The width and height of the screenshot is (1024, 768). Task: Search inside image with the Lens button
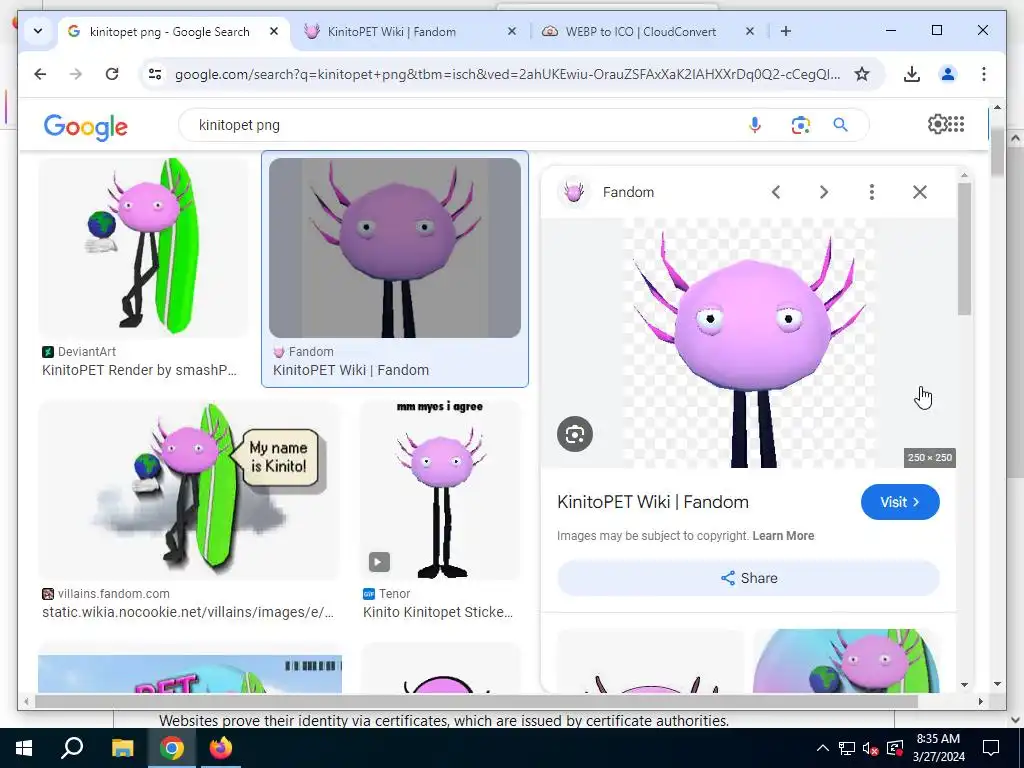575,434
